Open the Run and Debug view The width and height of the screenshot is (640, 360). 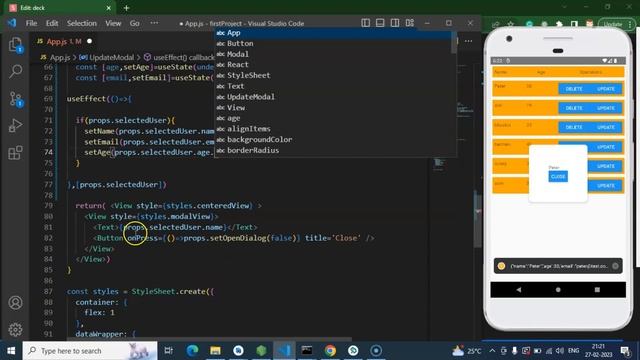16,126
